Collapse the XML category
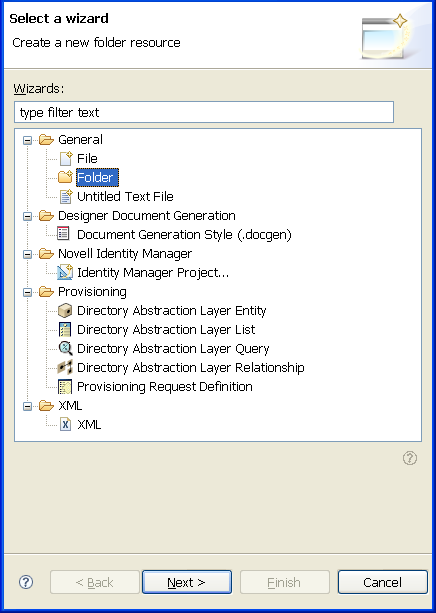Image resolution: width=436 pixels, height=613 pixels. 27,406
